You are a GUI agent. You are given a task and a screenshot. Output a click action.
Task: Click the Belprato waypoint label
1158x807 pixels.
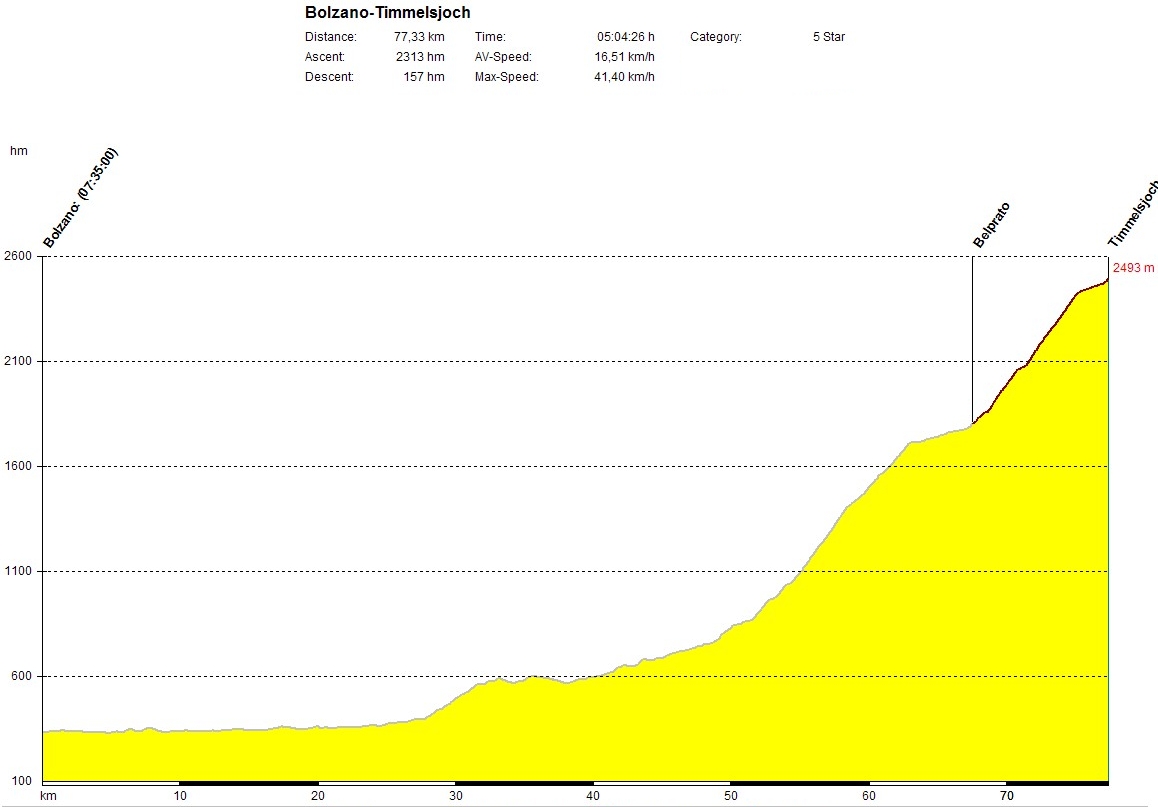tap(991, 225)
